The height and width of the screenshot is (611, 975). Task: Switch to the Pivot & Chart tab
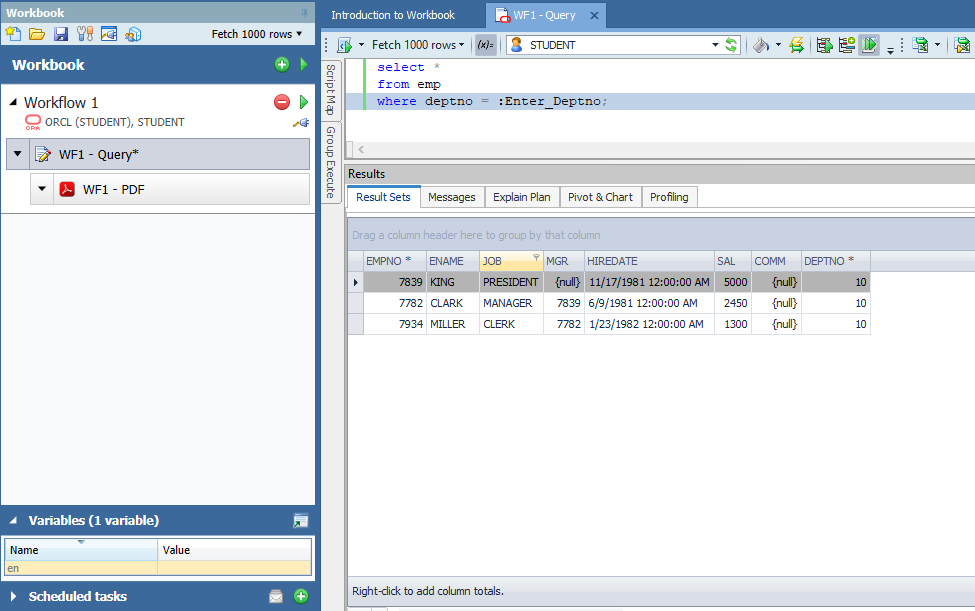click(x=600, y=197)
